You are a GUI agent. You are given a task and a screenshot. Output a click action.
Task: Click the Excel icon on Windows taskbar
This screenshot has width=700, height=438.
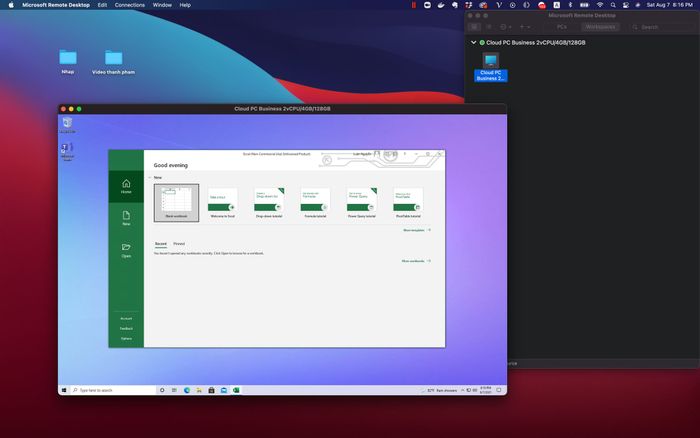click(236, 390)
